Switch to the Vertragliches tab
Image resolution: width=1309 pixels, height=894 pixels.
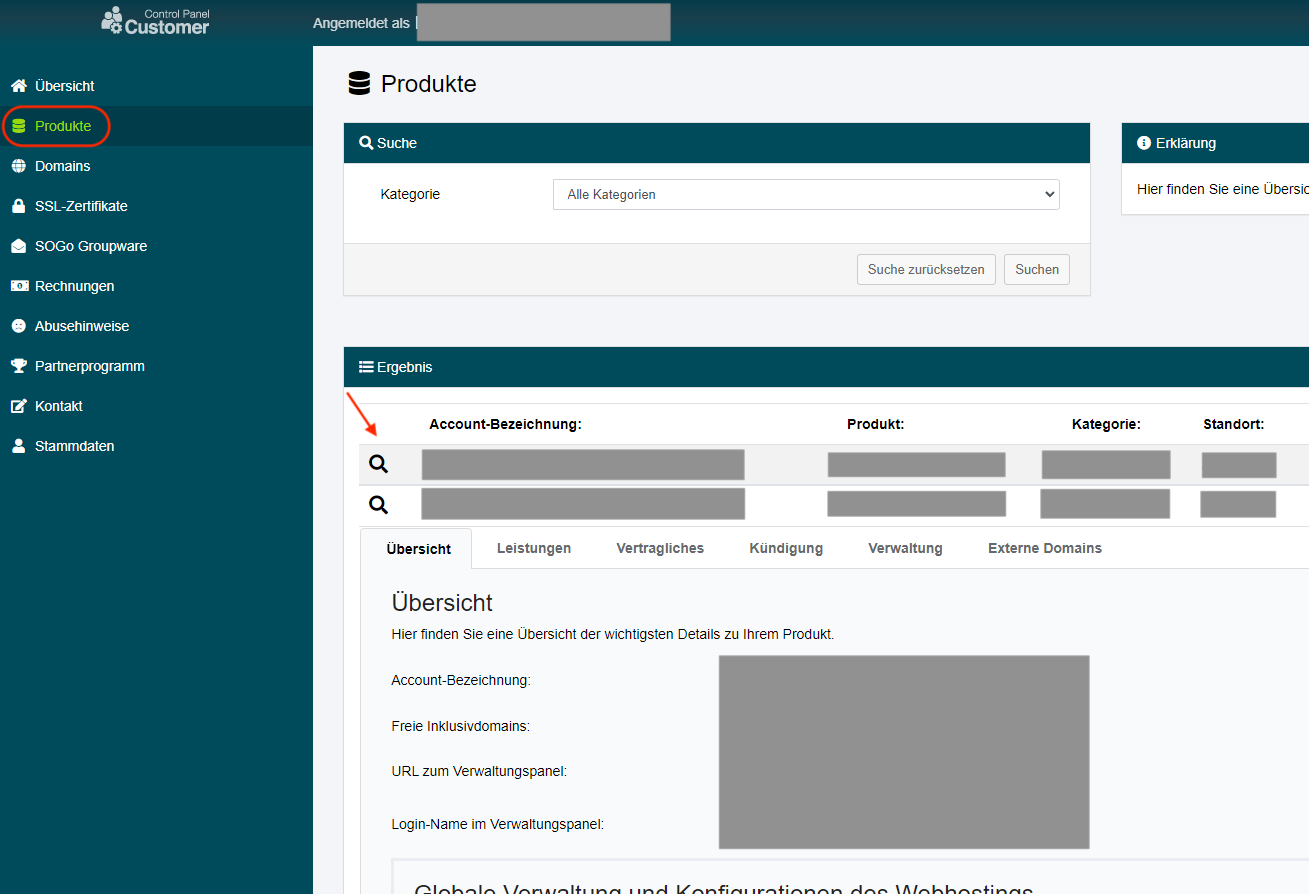[660, 548]
